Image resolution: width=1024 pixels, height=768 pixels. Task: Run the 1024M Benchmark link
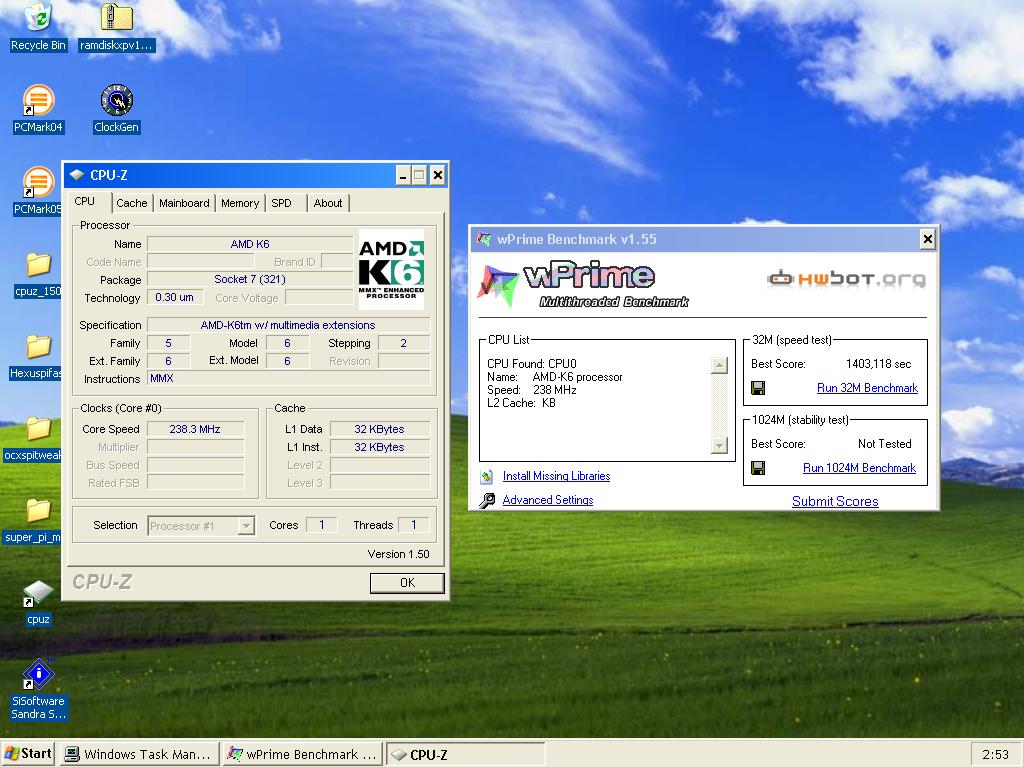(x=859, y=468)
